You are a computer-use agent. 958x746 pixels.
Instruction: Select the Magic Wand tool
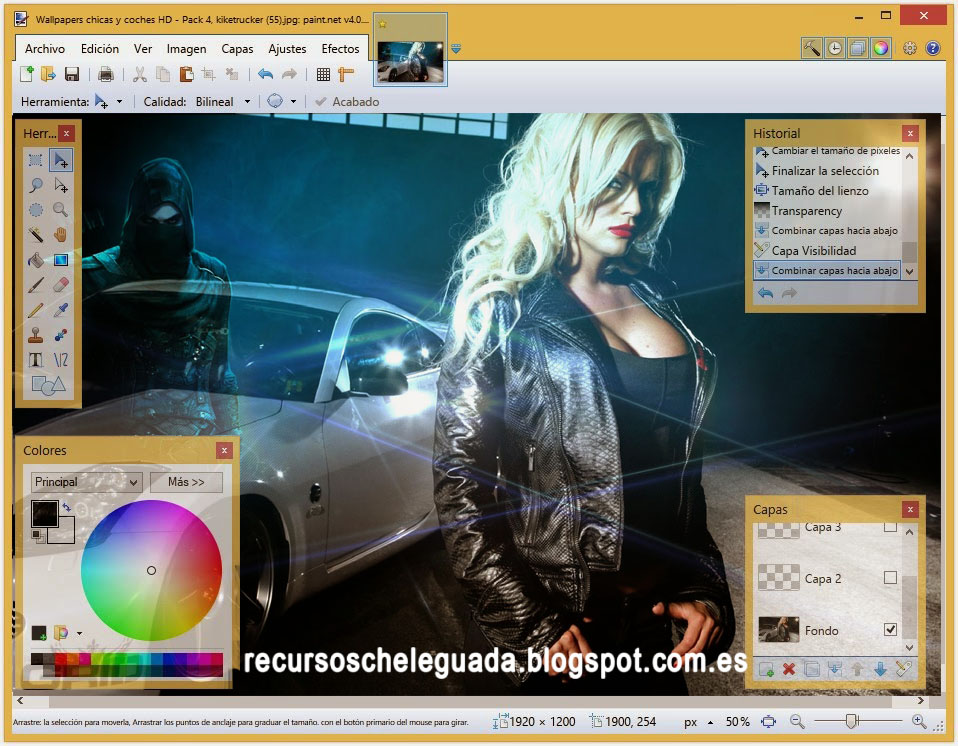pyautogui.click(x=35, y=235)
